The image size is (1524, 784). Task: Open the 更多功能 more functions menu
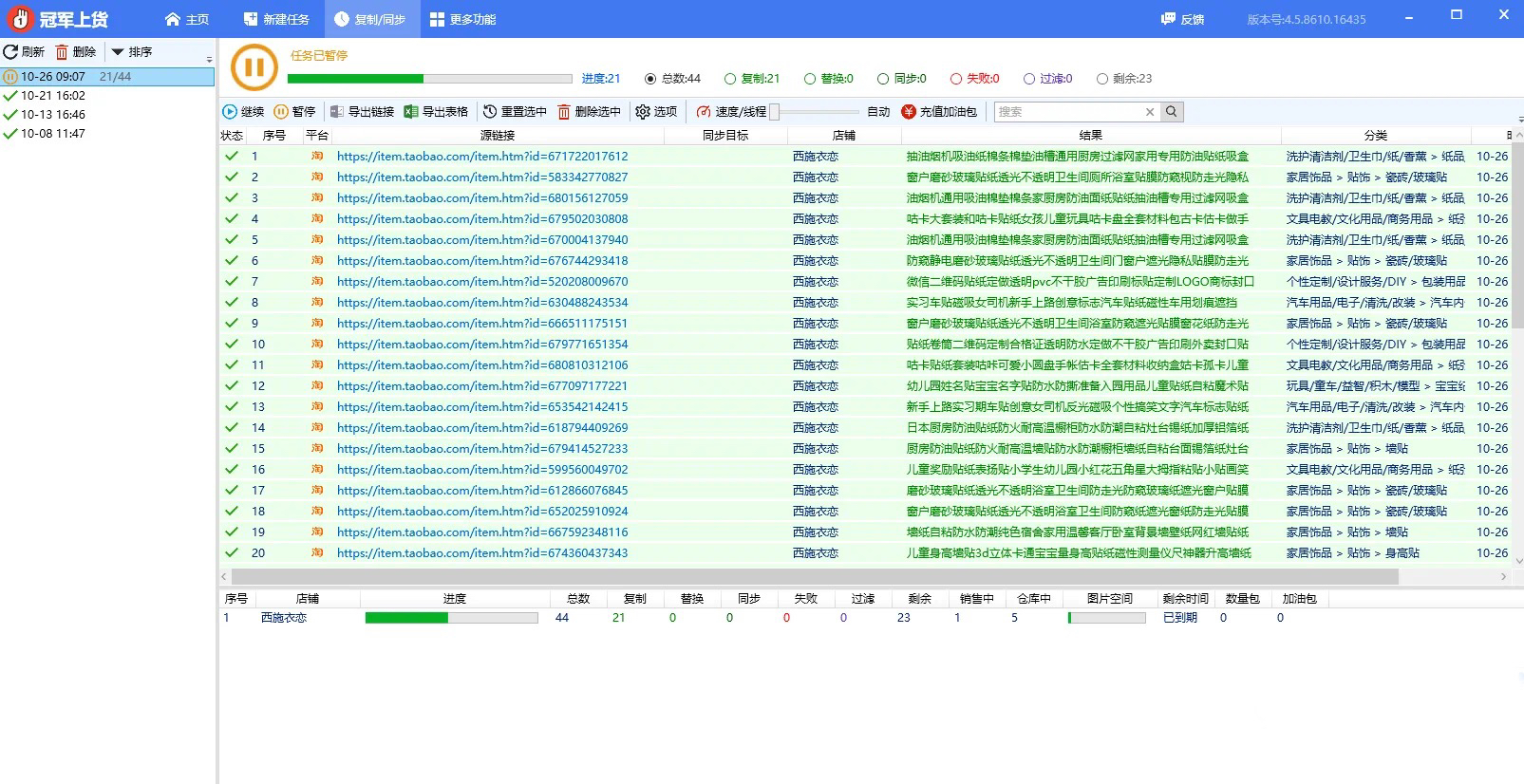coord(461,19)
